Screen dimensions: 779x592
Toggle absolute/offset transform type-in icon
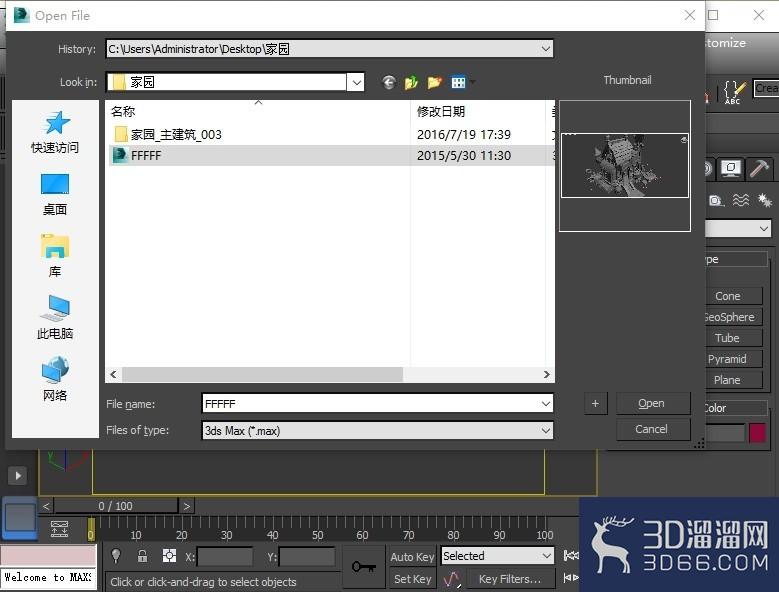pos(169,556)
